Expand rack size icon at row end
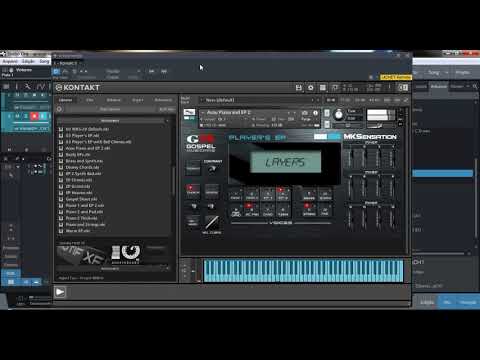 coord(406,100)
